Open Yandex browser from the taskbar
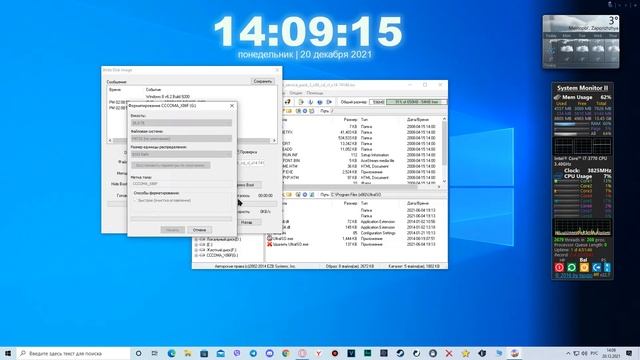Viewport: 640px width, 360px height. [318, 353]
